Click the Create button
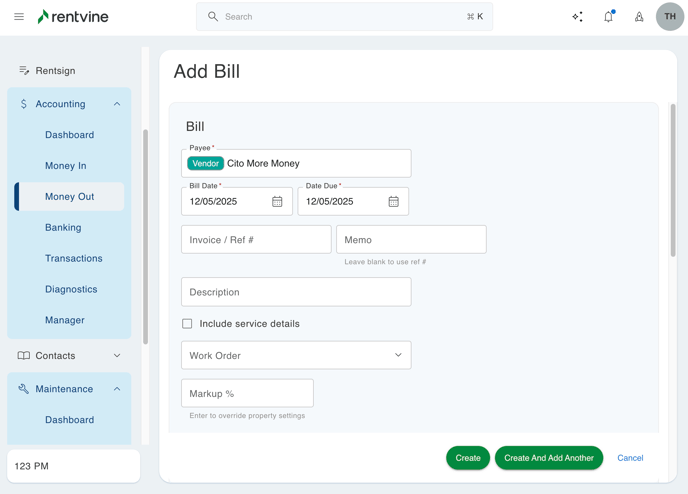Screen dimensions: 688x494 click(468, 458)
